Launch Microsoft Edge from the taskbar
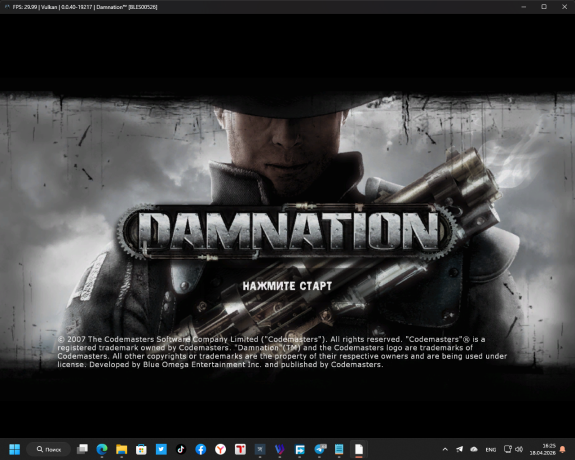The width and height of the screenshot is (575, 460). pos(102,449)
